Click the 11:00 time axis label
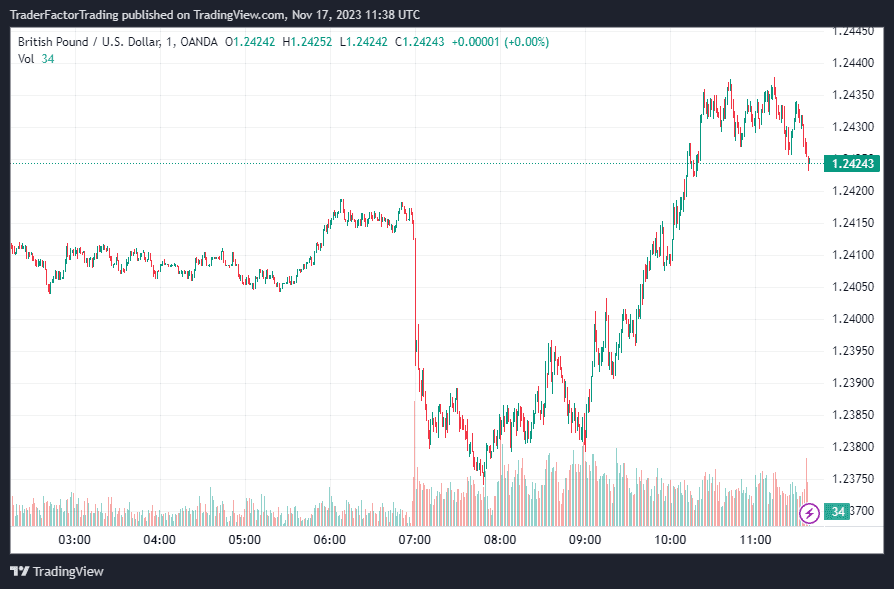This screenshot has height=589, width=894. [755, 540]
